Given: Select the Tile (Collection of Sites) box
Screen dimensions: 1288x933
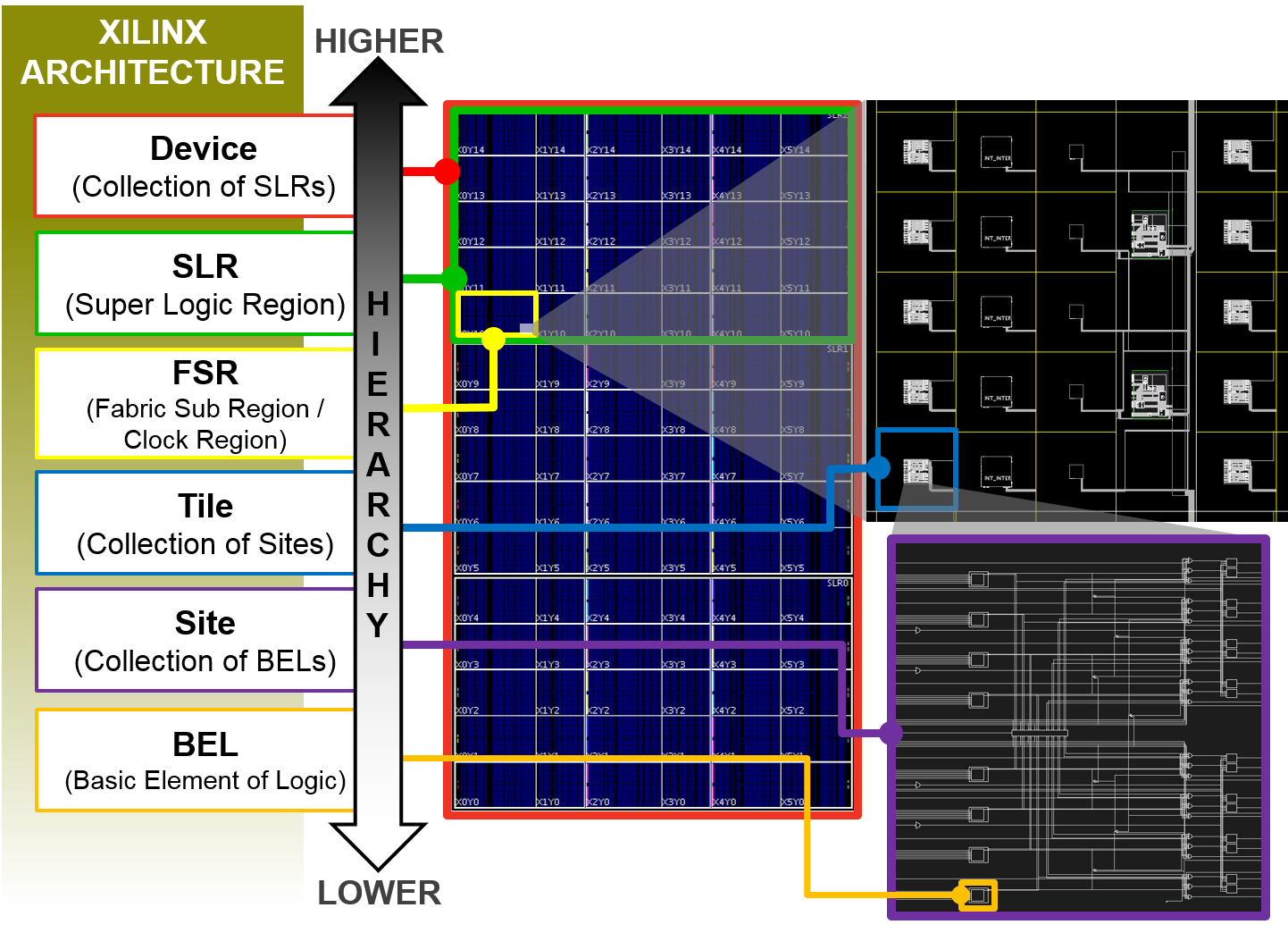Looking at the screenshot, I should coord(193,524).
